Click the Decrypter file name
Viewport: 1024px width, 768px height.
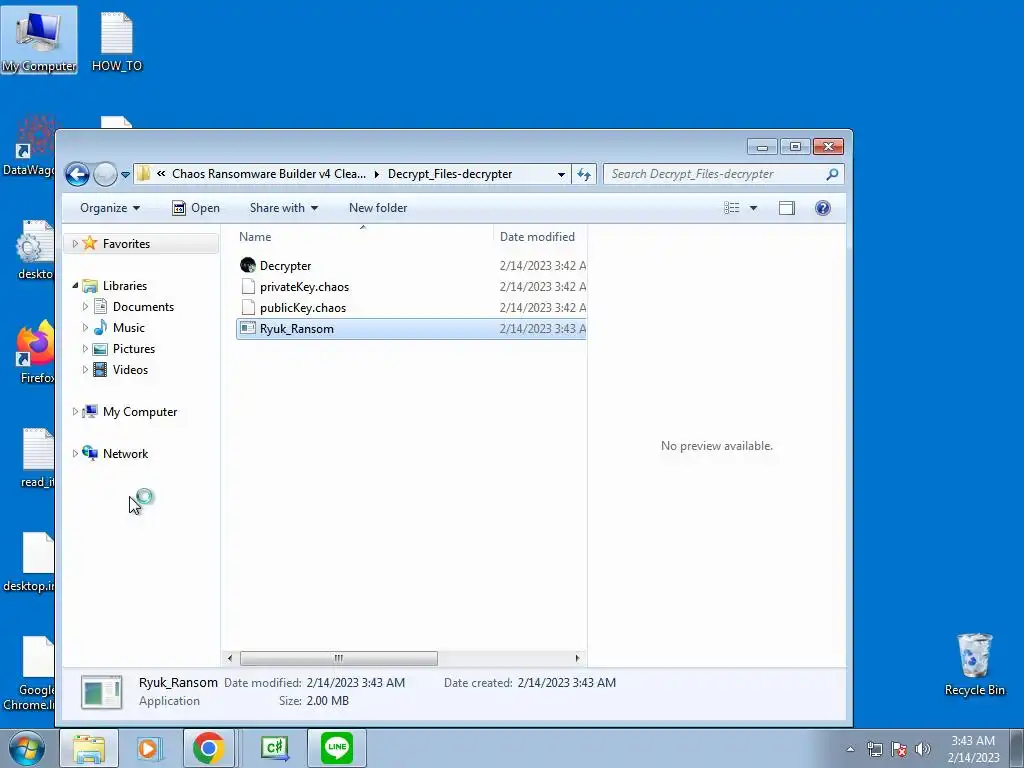click(x=285, y=266)
